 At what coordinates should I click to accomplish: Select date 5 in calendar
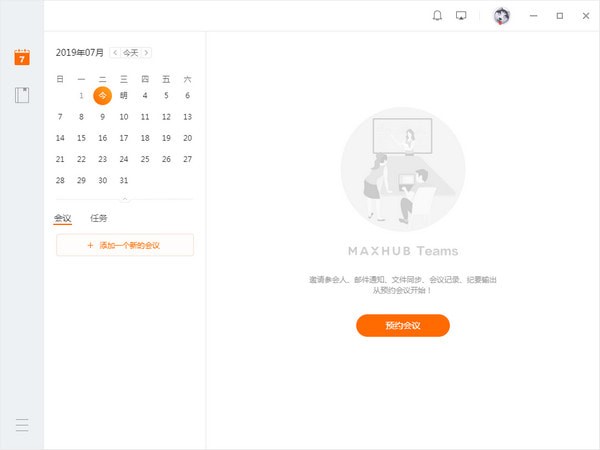[x=166, y=96]
